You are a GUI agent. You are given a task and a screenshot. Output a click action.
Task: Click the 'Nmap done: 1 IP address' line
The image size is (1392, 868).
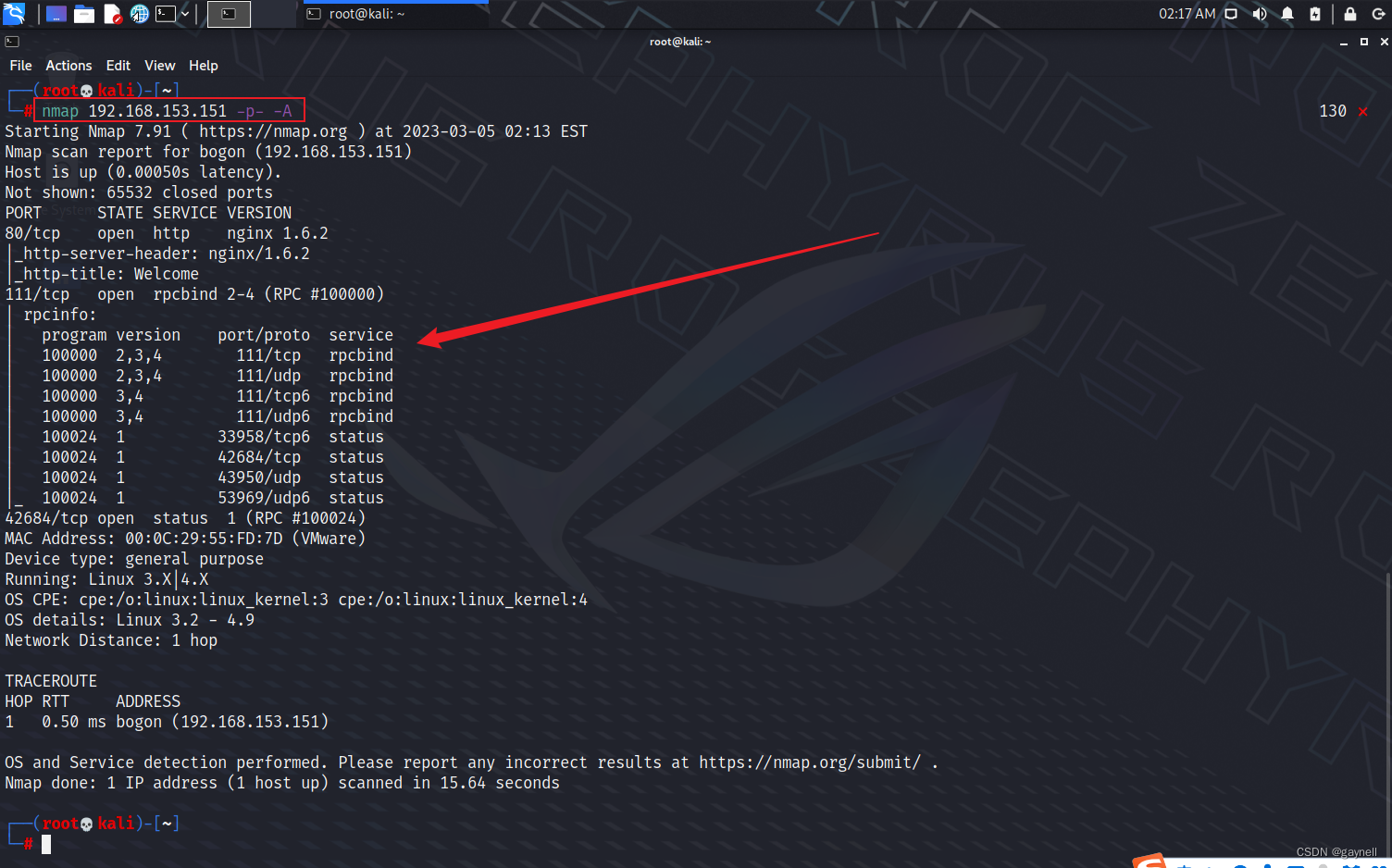(x=282, y=783)
